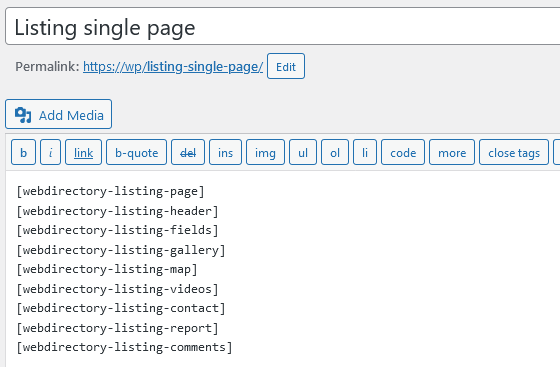Screen dimensions: 560x367
Task: Insert the more tag
Action: click(452, 152)
